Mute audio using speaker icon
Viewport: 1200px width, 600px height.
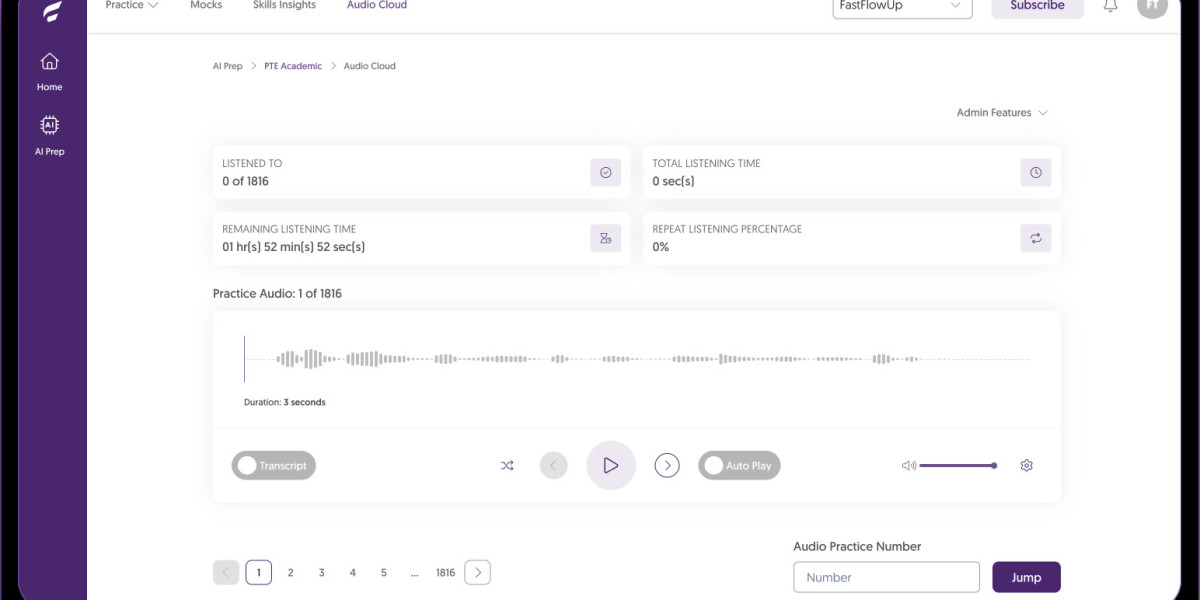click(x=908, y=466)
